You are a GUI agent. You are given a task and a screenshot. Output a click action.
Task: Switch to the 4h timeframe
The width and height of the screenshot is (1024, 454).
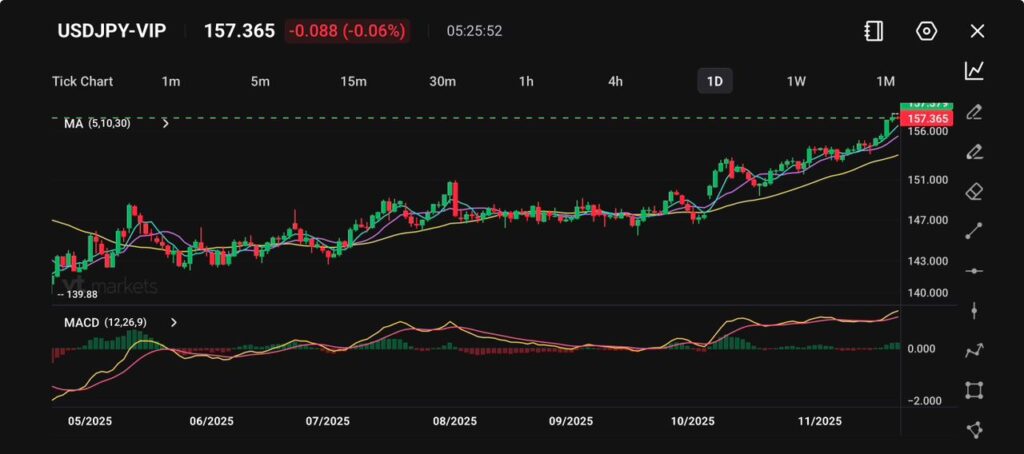tap(616, 81)
